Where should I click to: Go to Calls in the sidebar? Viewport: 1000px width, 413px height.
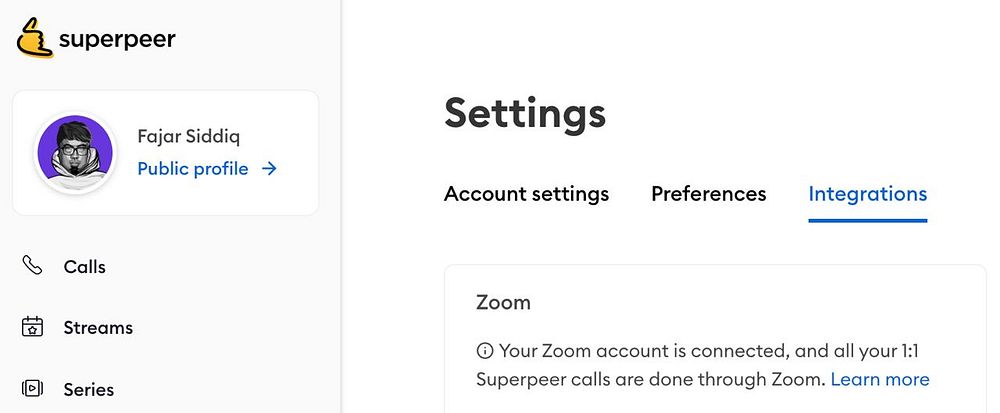[x=84, y=267]
